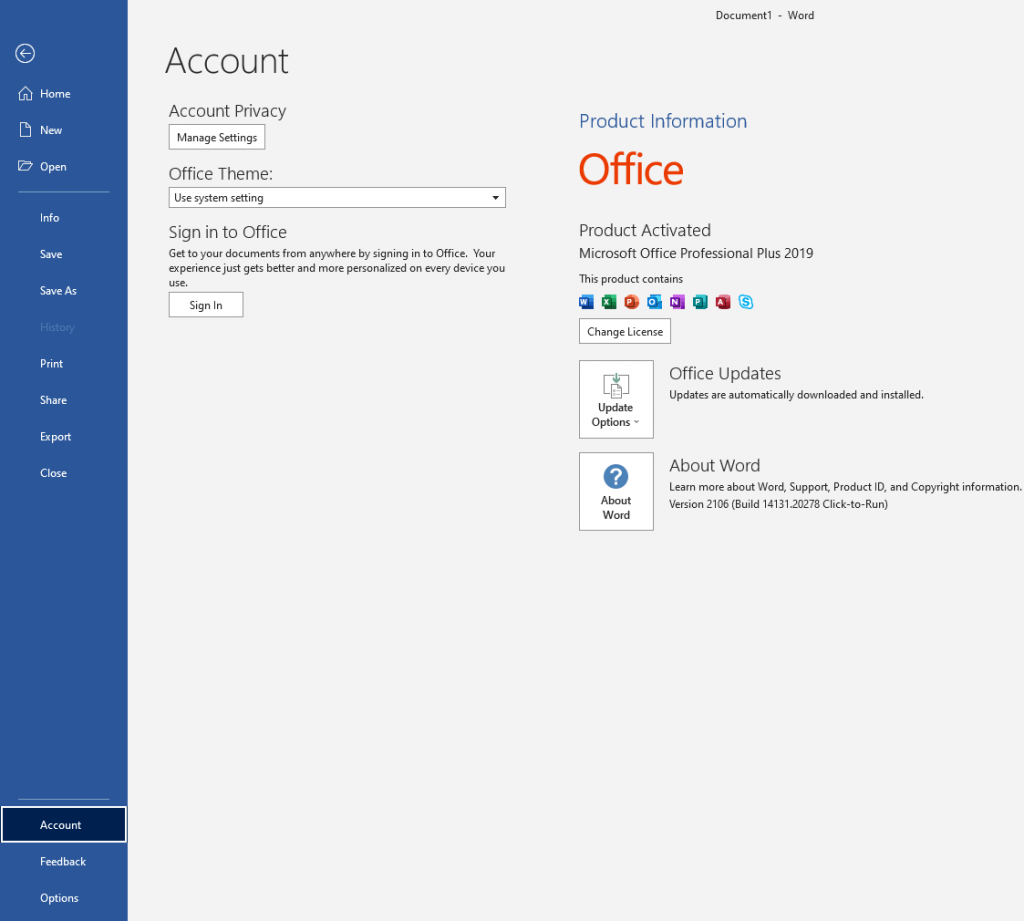The height and width of the screenshot is (921, 1024).
Task: Select the Access icon
Action: point(723,301)
